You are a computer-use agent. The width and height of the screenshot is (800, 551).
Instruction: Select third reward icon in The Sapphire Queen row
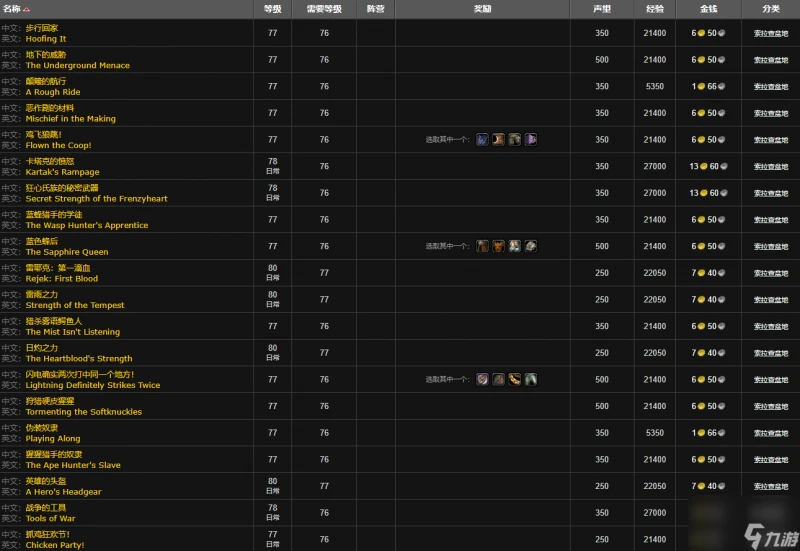515,246
